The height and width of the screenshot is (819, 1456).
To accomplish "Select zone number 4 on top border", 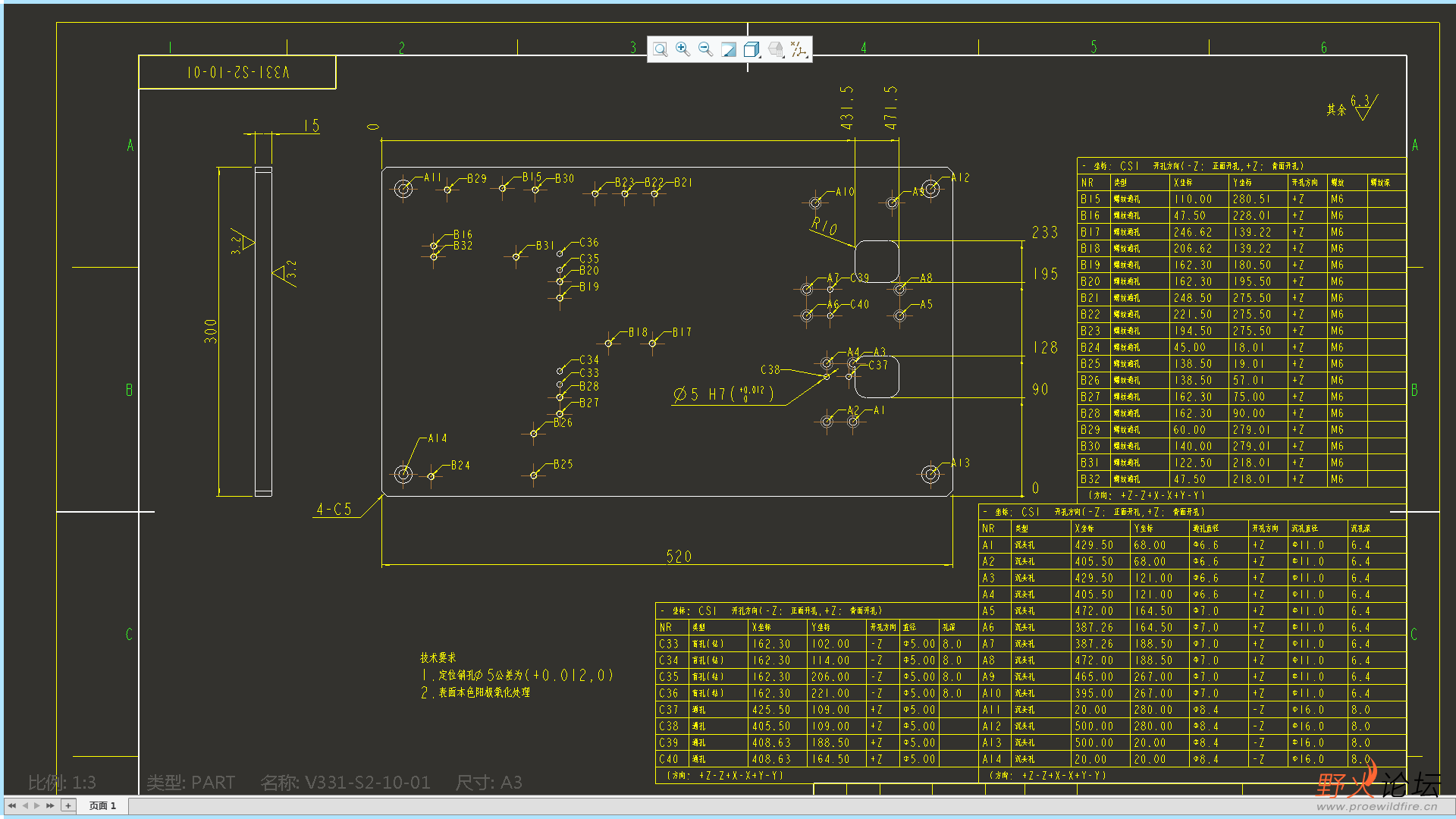I will [x=864, y=48].
